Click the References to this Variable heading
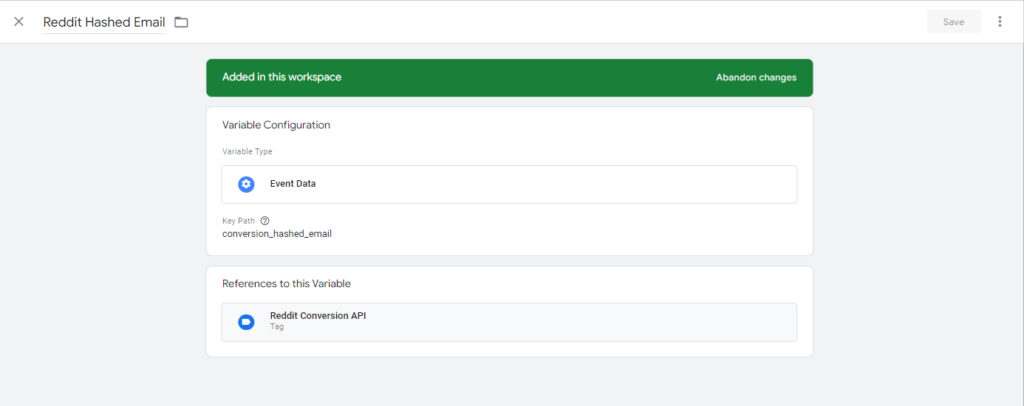 click(x=286, y=284)
